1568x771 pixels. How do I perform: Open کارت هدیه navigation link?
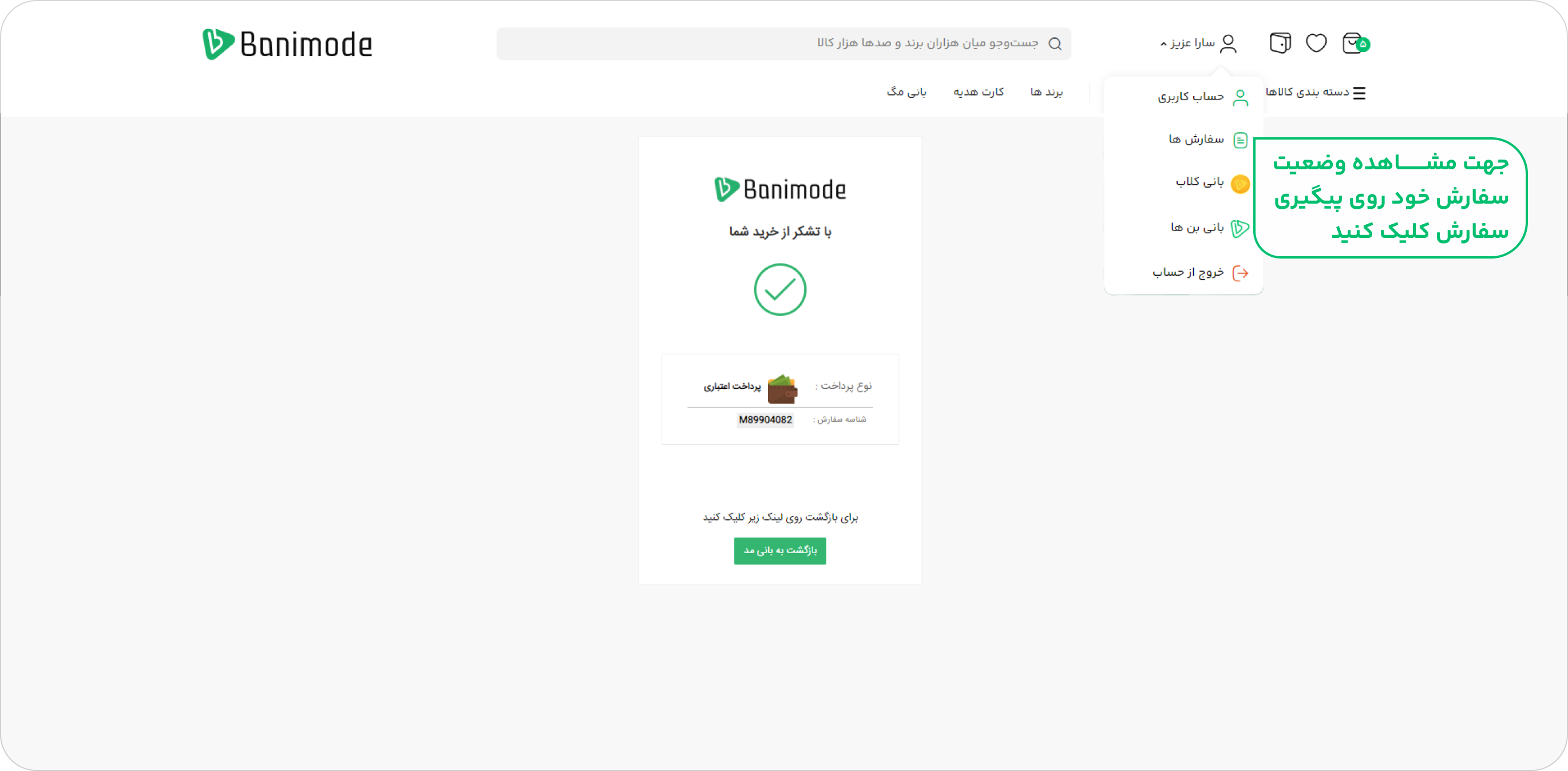click(978, 92)
